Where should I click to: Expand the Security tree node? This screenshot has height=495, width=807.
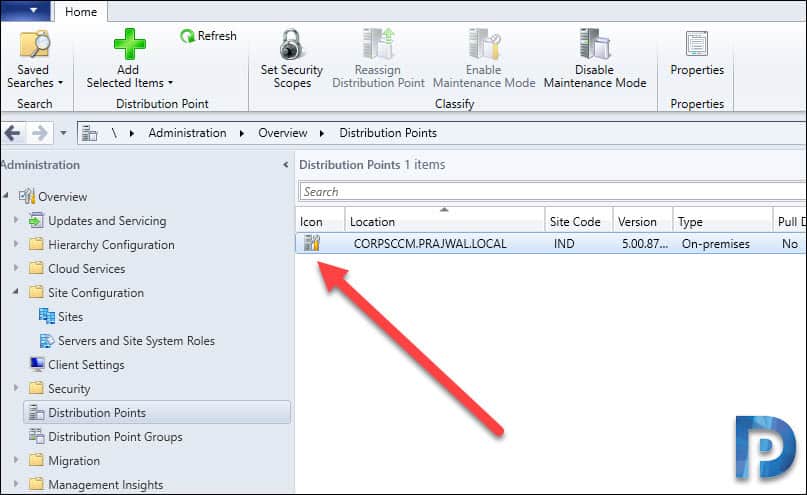click(16, 387)
